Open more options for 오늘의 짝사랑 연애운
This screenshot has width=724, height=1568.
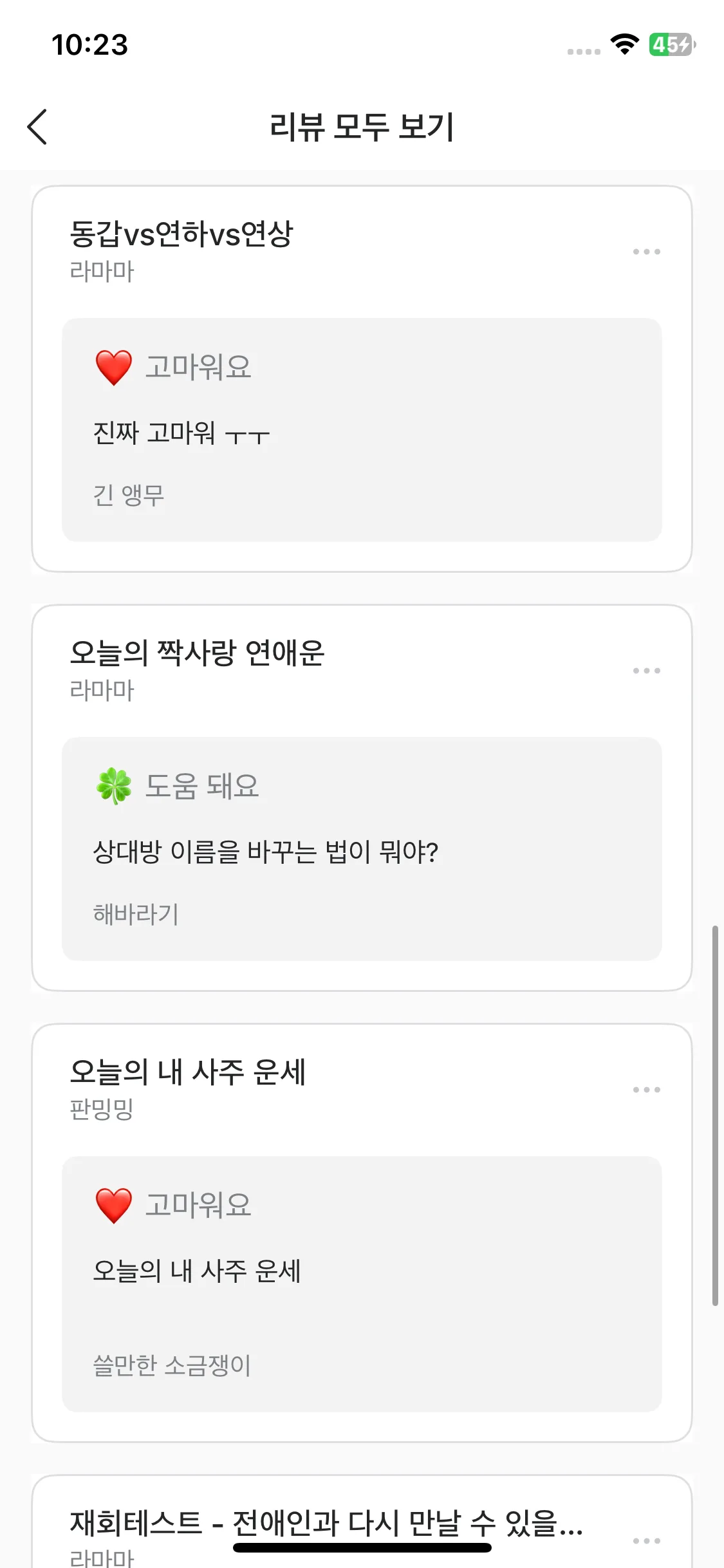click(x=646, y=671)
